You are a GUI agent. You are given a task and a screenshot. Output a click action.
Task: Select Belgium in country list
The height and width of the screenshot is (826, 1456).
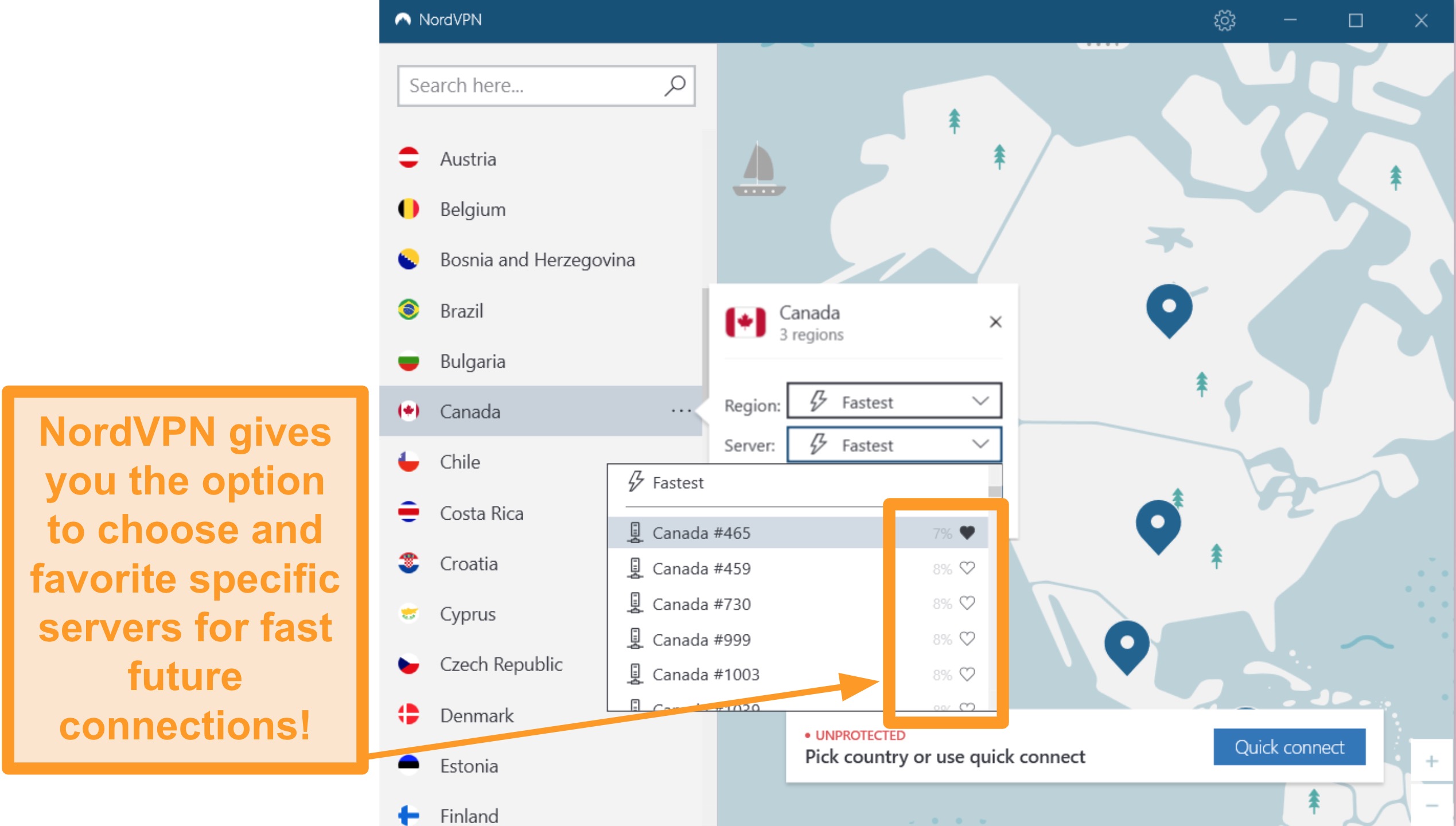(x=540, y=209)
